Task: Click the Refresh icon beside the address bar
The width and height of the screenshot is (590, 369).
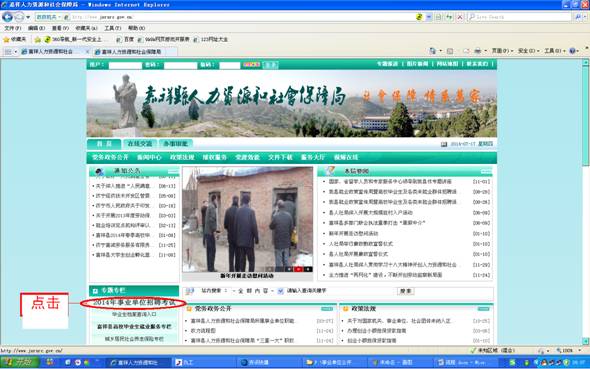Action: (x=449, y=17)
